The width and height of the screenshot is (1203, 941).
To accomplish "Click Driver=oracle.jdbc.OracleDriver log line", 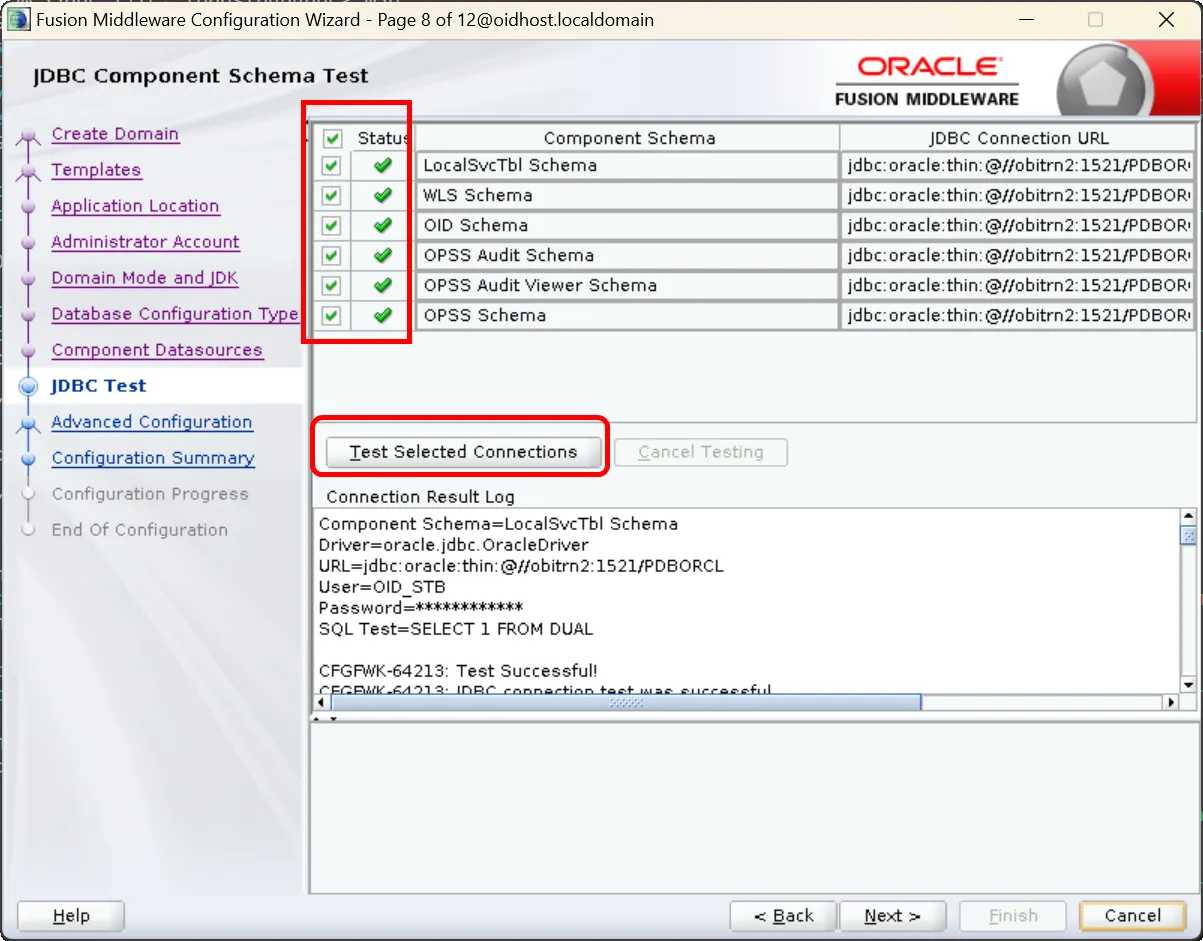I will click(454, 545).
